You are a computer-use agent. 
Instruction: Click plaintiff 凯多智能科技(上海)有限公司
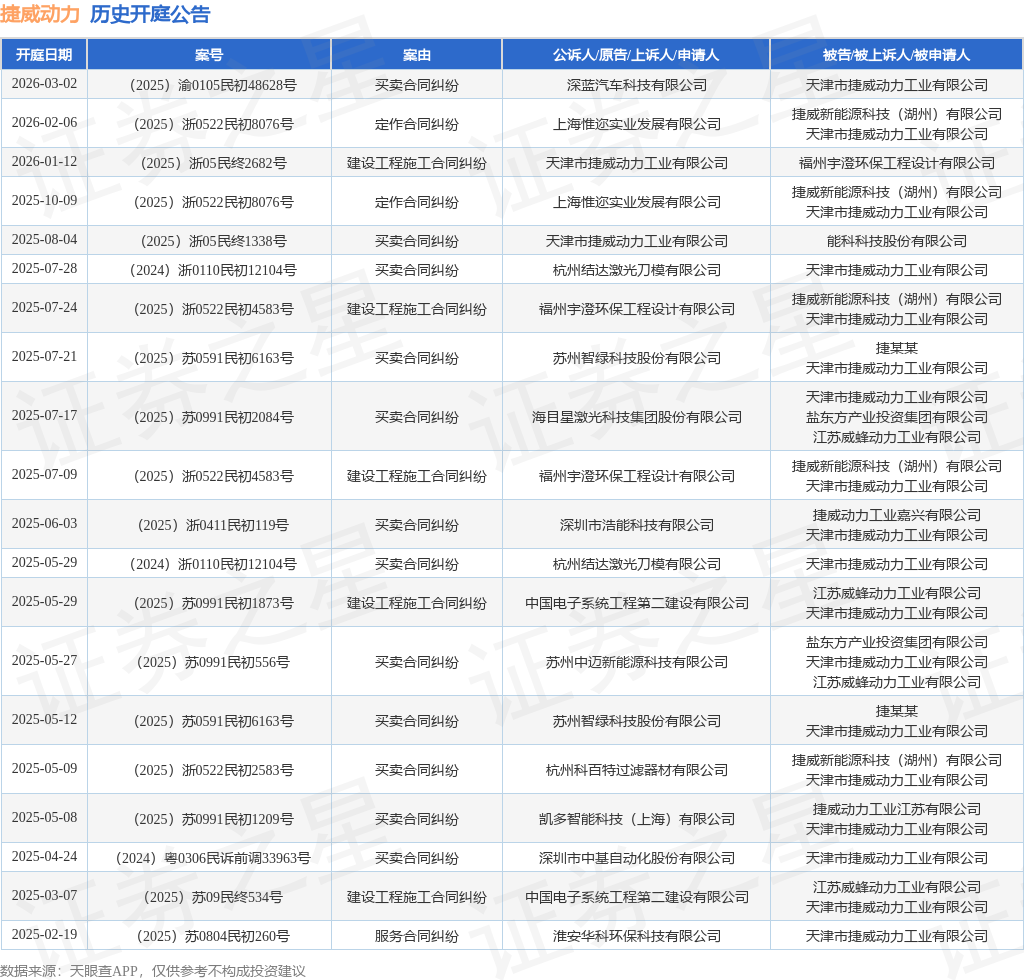tap(637, 819)
